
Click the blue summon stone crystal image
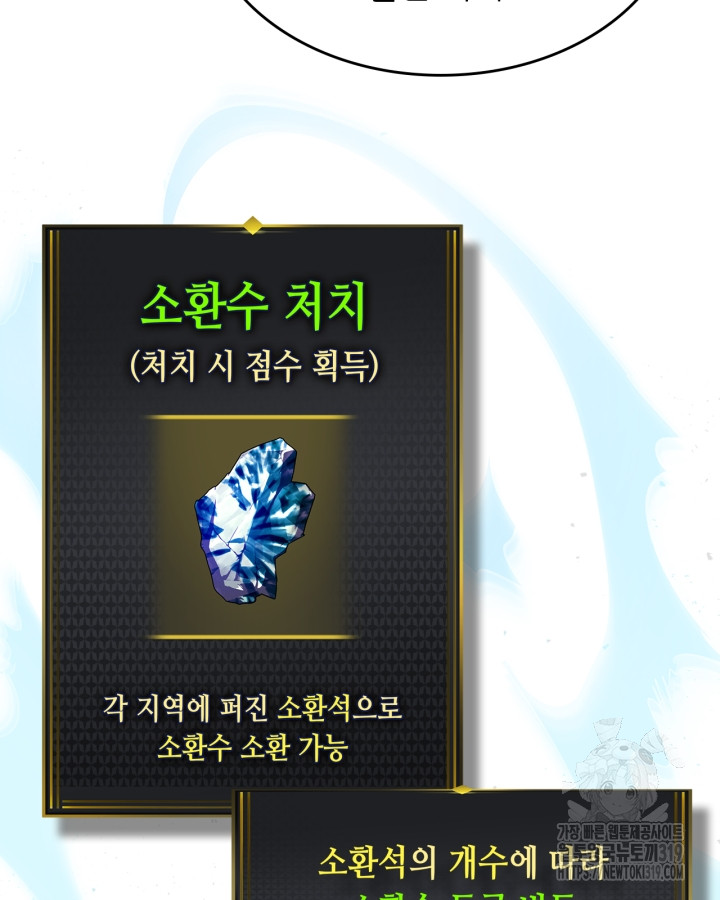point(254,521)
